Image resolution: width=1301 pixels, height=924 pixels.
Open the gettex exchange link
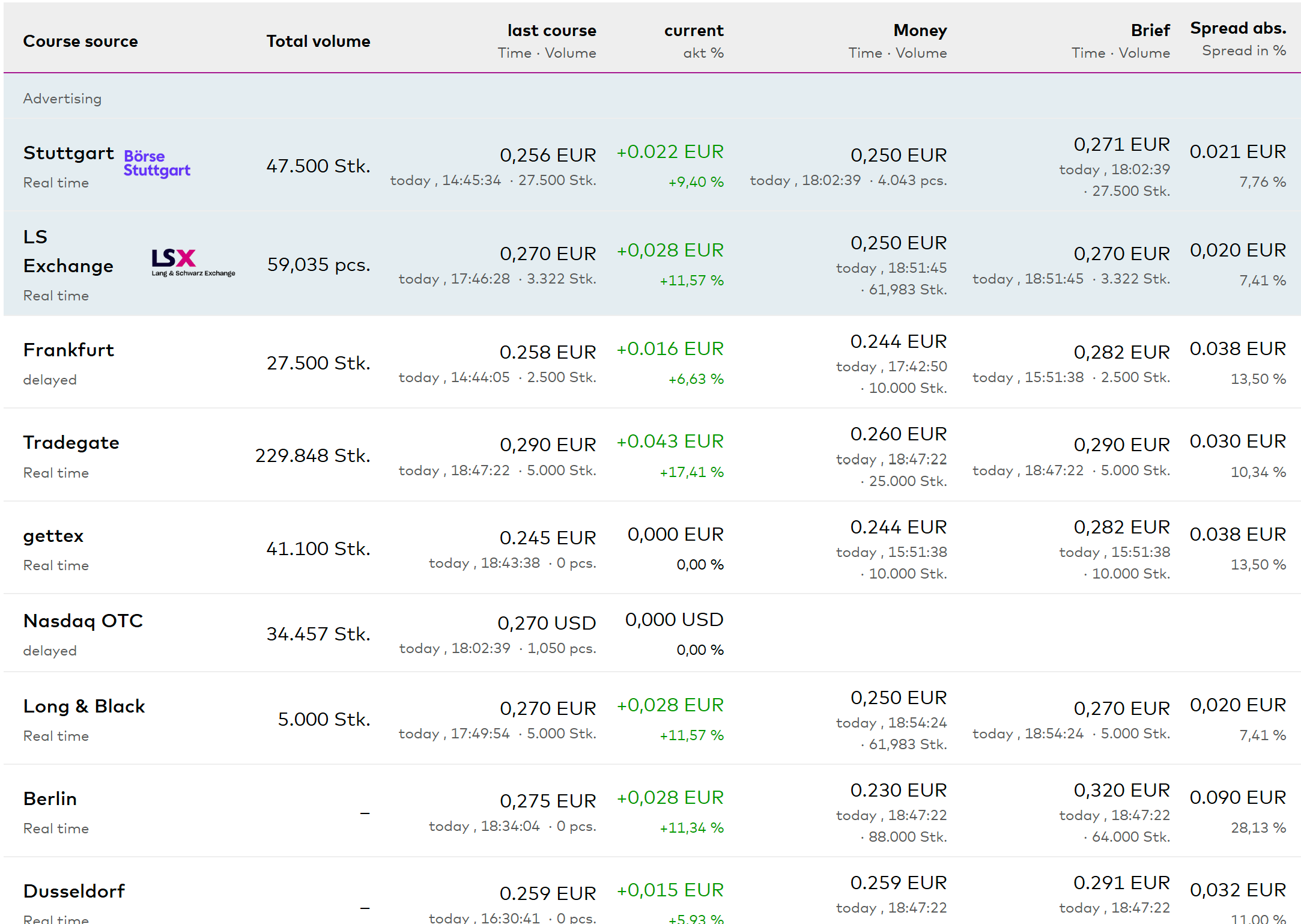(x=53, y=536)
